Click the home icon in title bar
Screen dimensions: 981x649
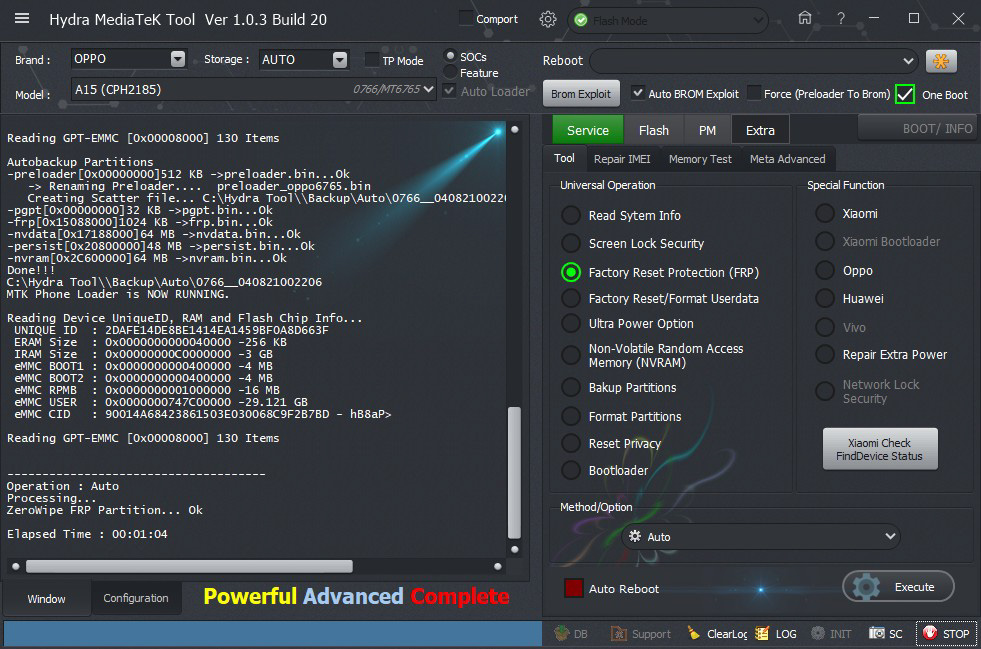(805, 18)
